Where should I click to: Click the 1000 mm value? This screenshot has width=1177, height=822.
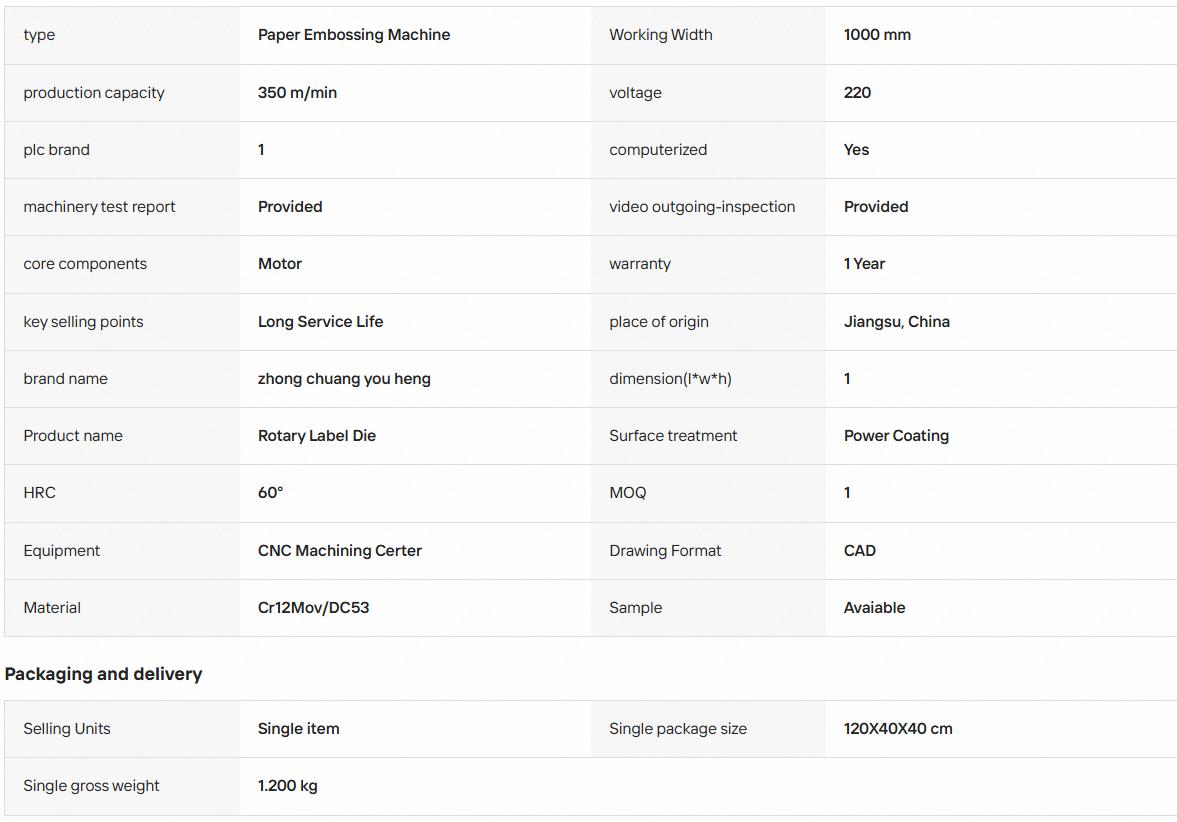[x=877, y=35]
